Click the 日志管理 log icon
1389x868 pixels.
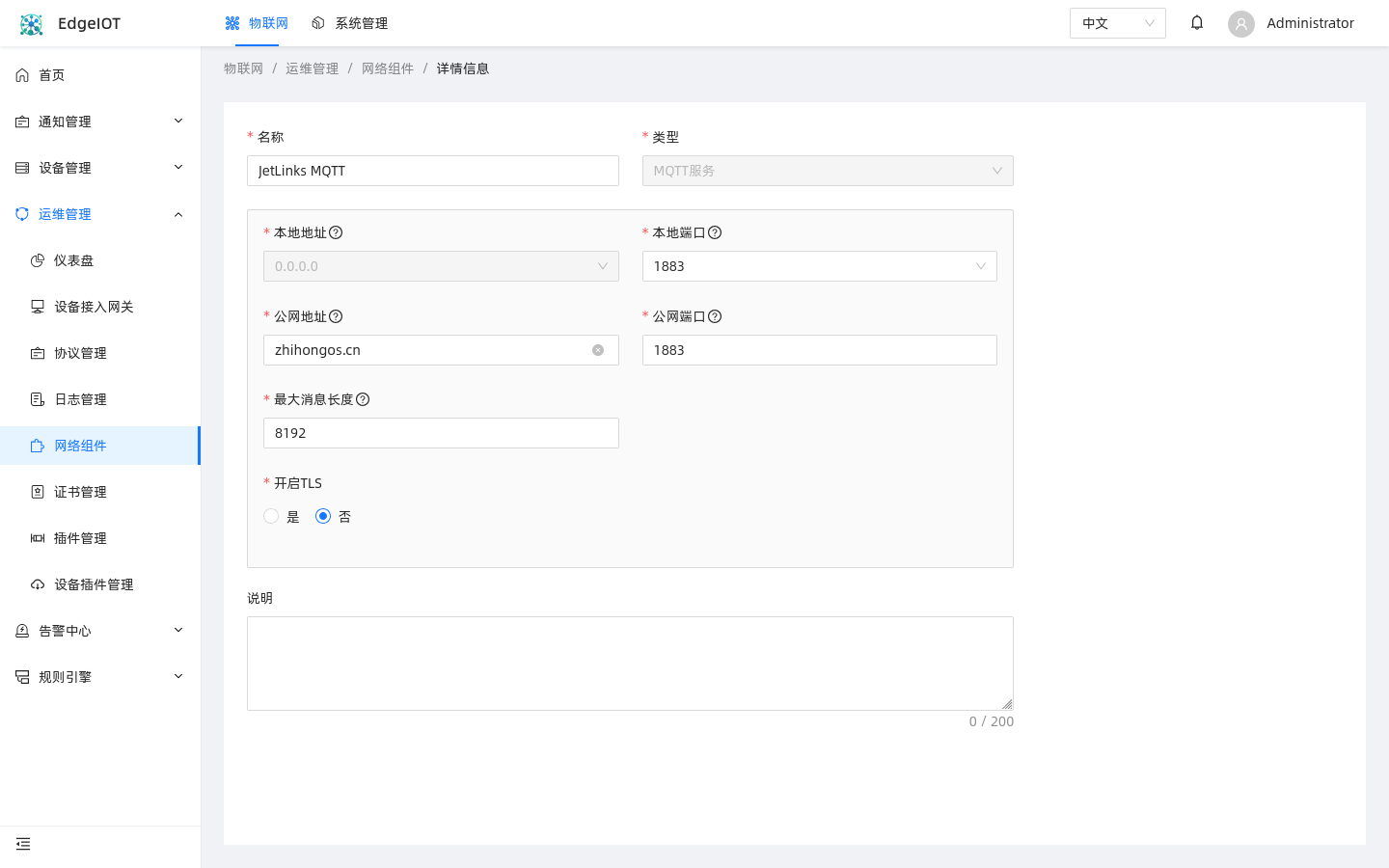tap(38, 399)
